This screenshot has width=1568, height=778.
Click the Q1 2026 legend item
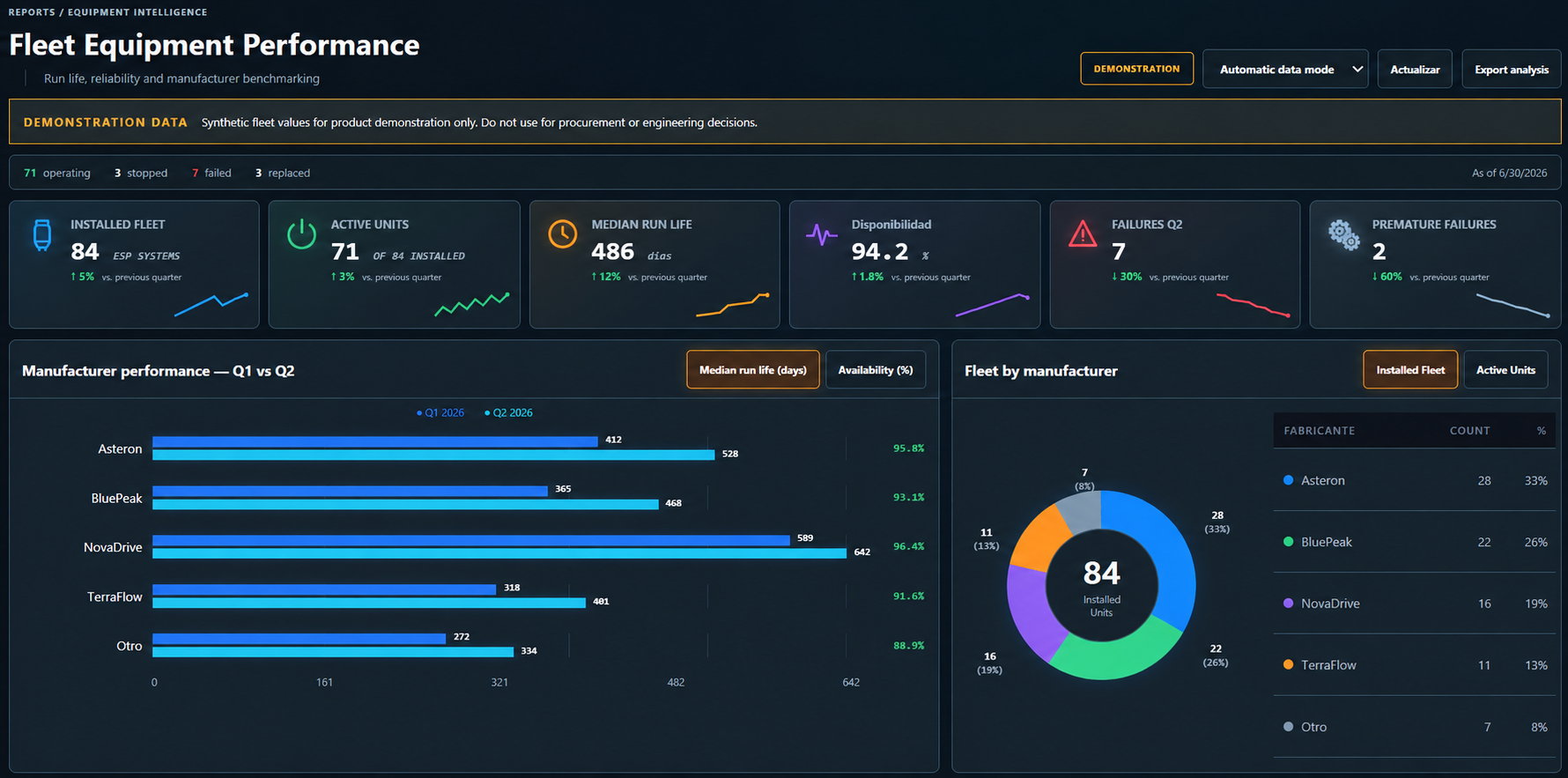point(440,412)
